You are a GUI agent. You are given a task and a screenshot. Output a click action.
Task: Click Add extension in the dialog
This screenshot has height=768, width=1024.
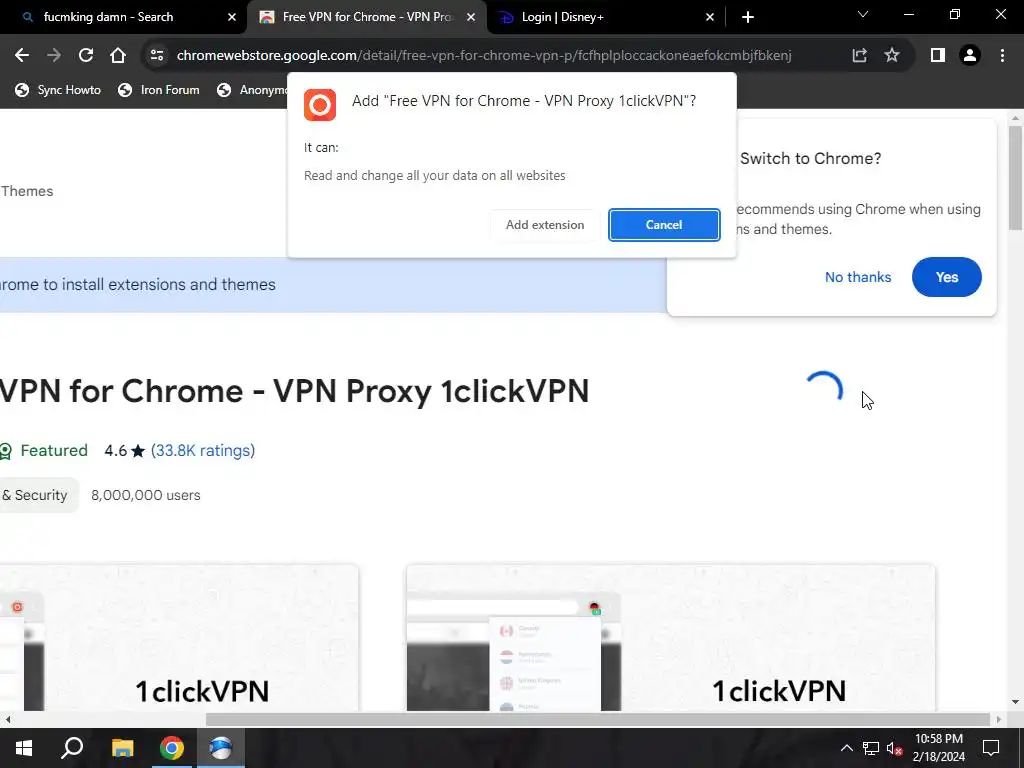[545, 225]
